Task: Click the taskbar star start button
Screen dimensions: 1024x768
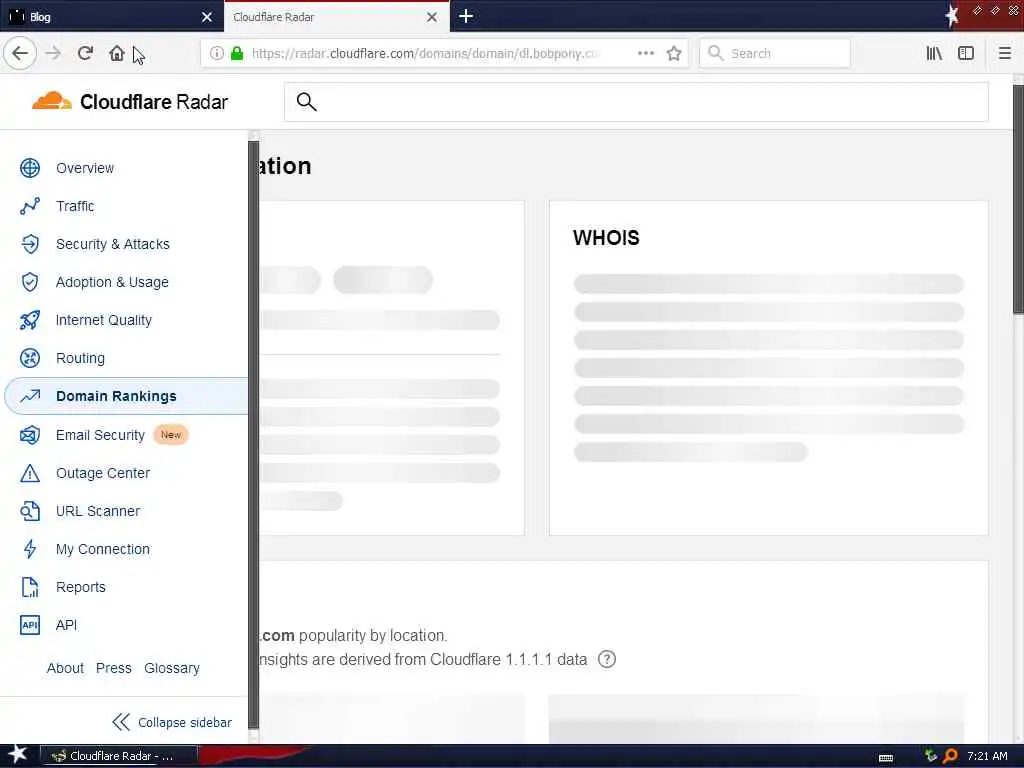Action: point(17,755)
